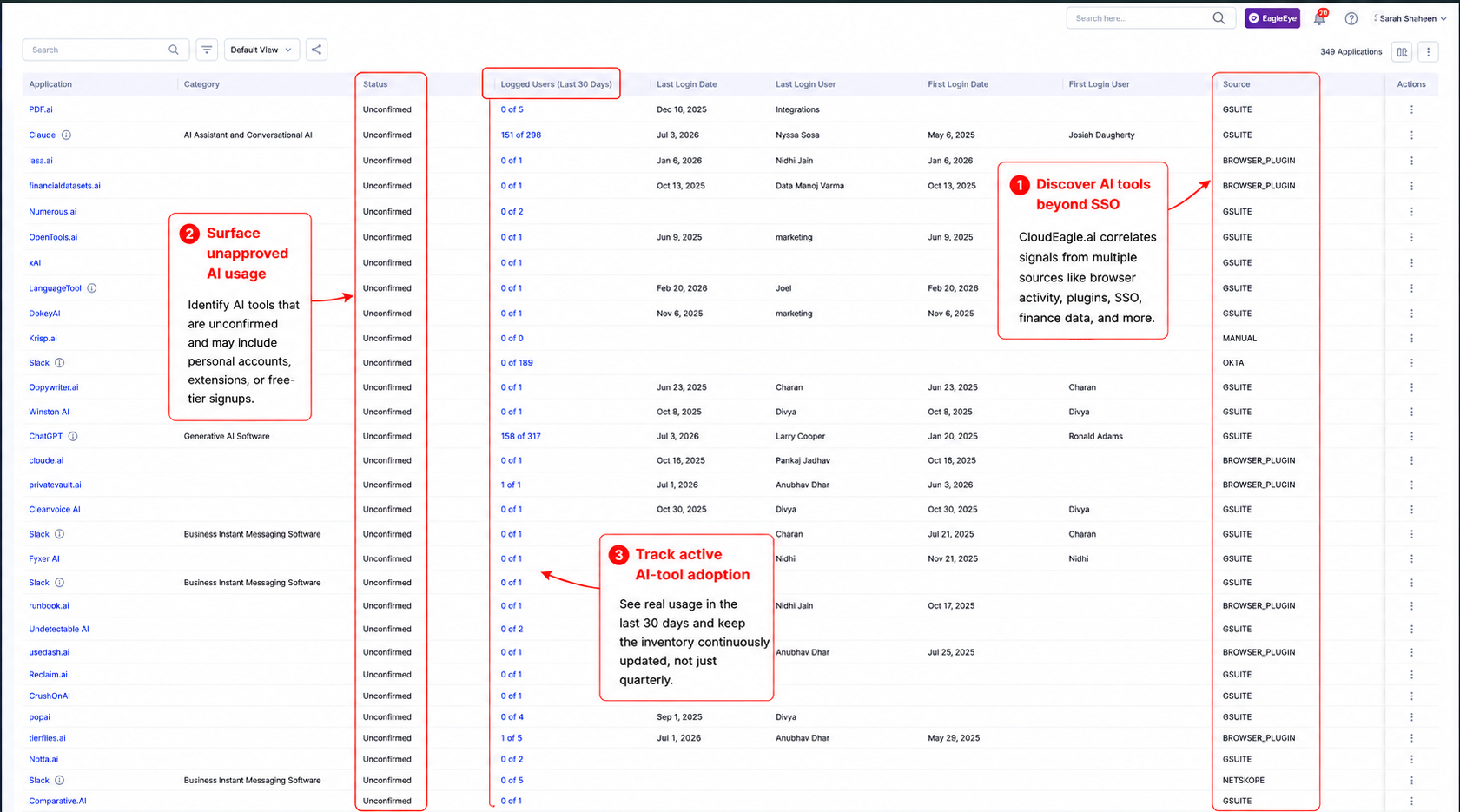Open the actions menu for the xAI row
This screenshot has height=812, width=1460.
tap(1411, 262)
